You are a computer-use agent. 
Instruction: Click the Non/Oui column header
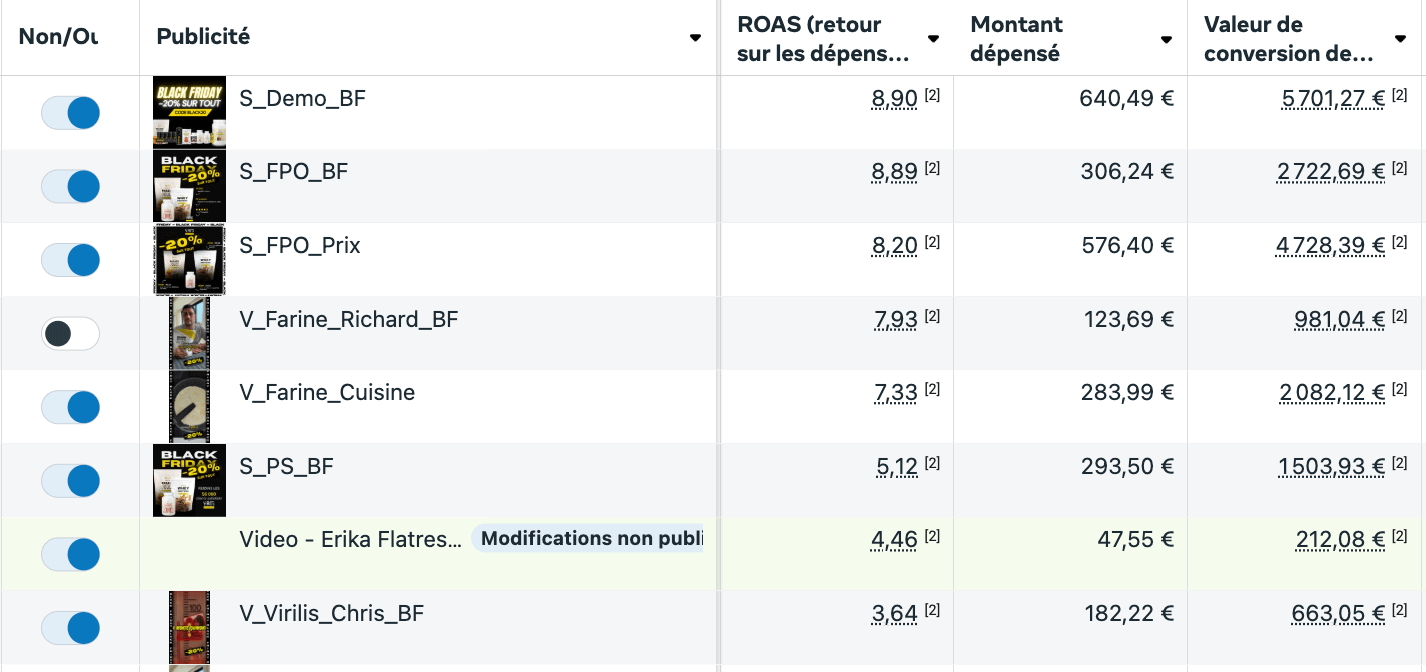coord(59,36)
